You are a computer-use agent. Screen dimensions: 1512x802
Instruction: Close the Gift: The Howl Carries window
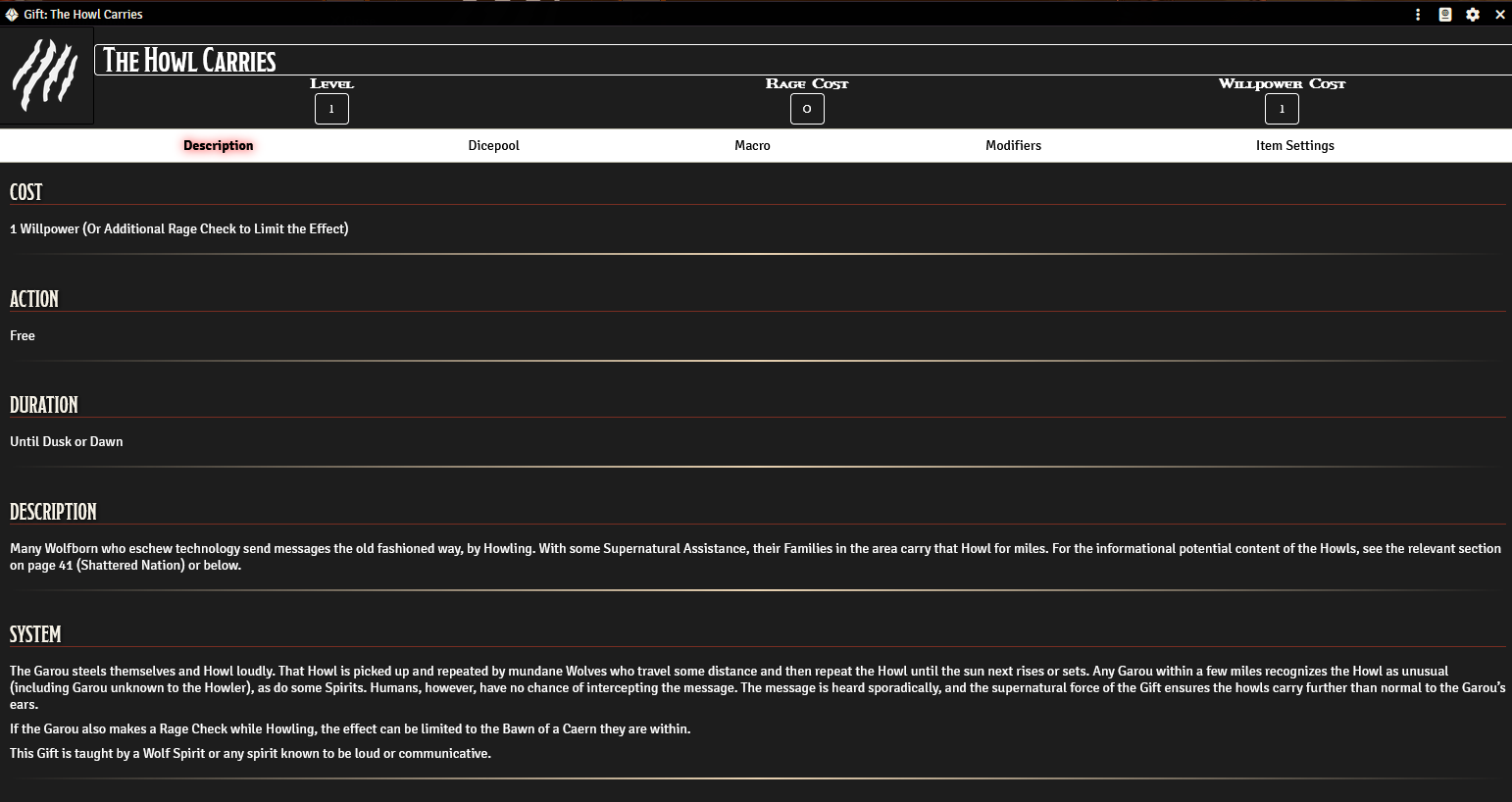[1499, 15]
